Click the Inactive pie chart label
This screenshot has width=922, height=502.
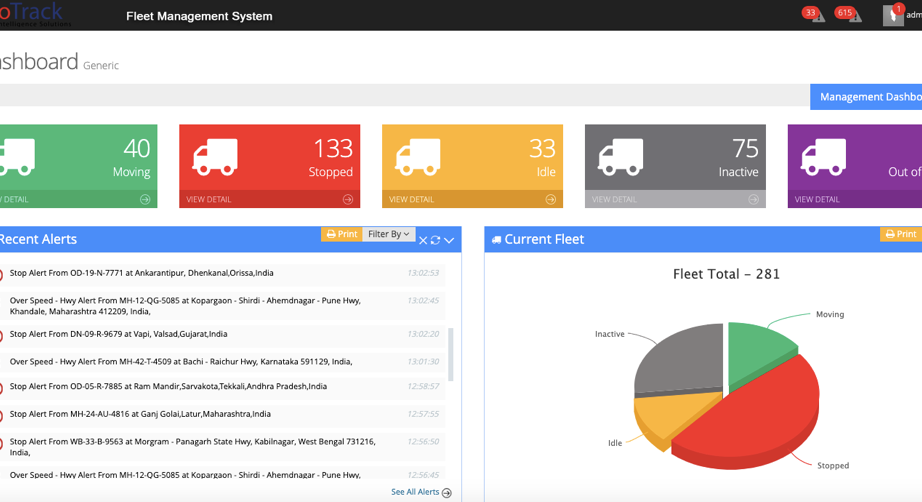(610, 334)
